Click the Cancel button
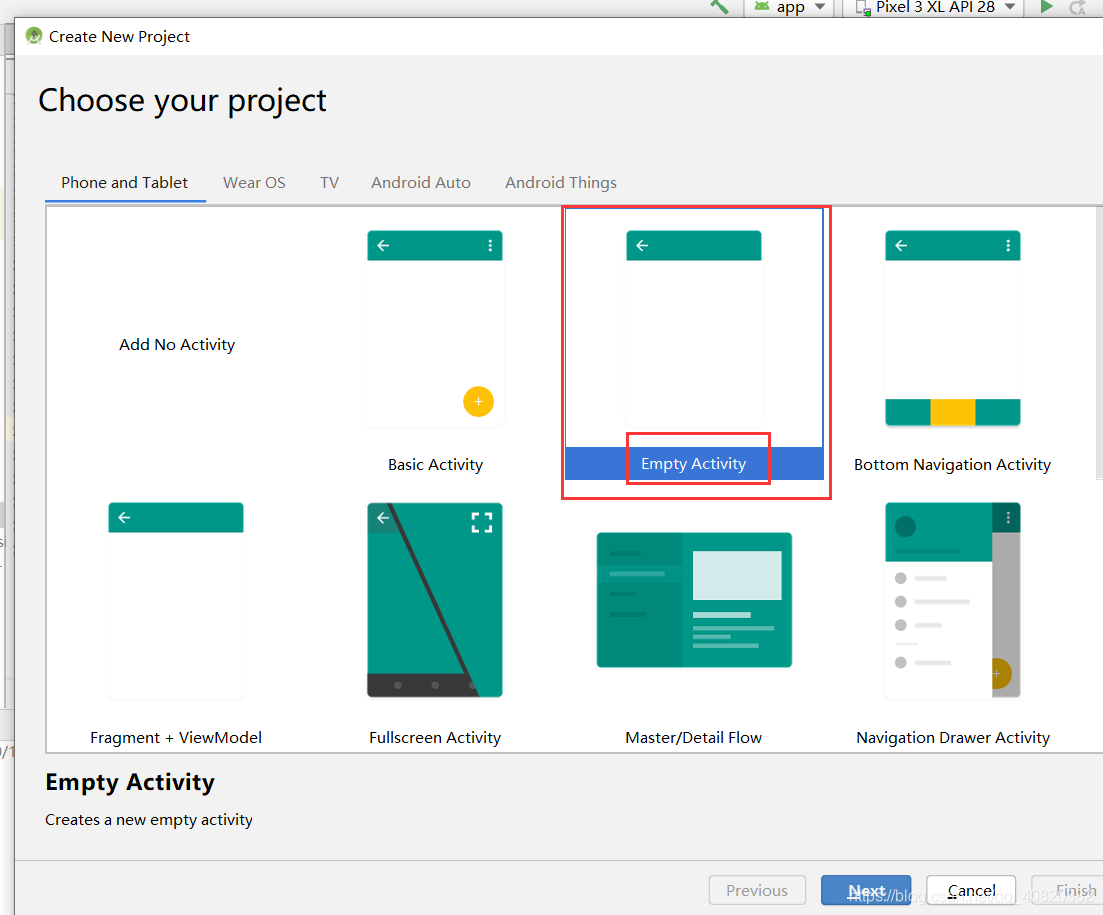 click(x=971, y=890)
